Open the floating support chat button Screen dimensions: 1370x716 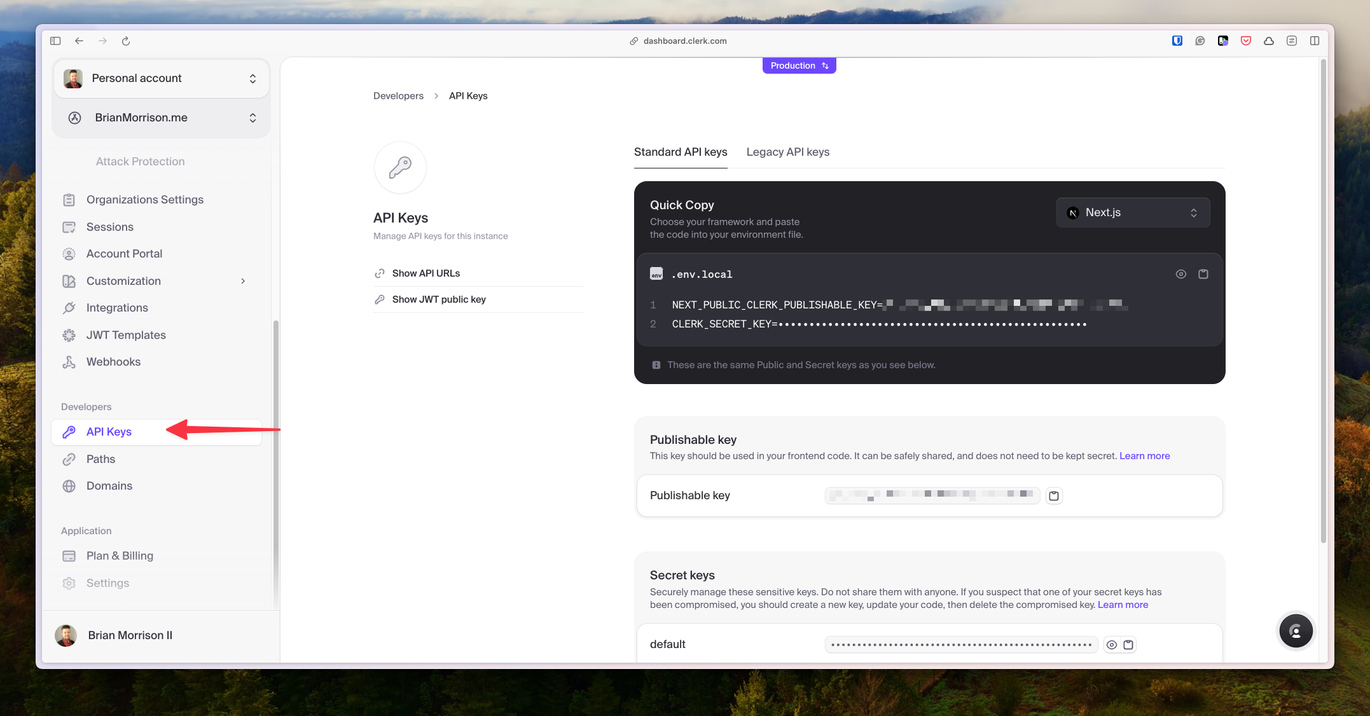pyautogui.click(x=1295, y=631)
